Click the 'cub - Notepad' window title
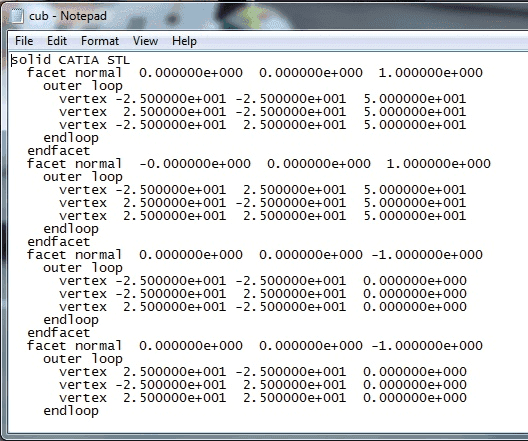 (x=68, y=16)
